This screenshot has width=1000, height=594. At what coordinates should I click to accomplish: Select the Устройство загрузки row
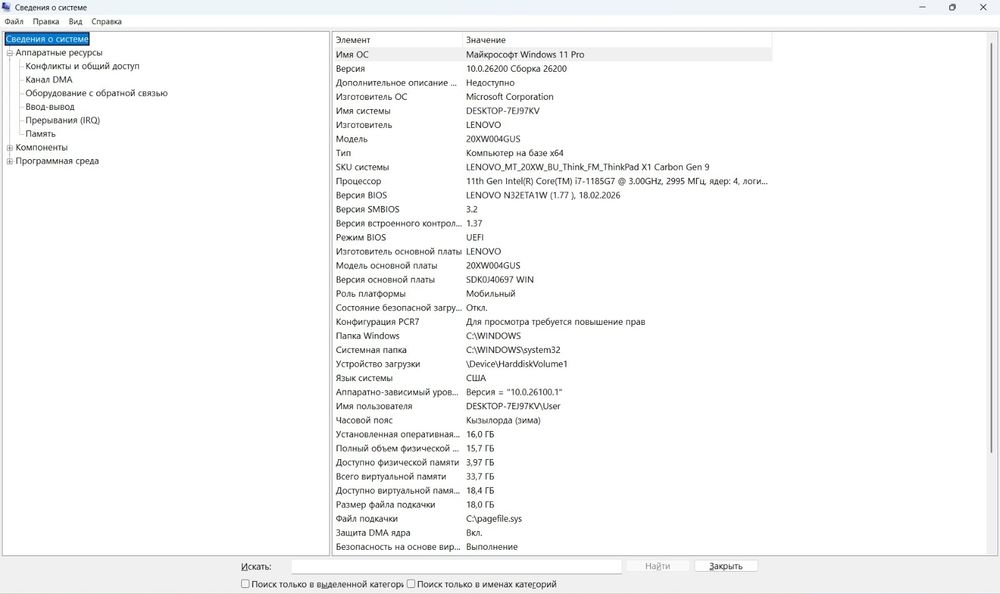[x=552, y=364]
